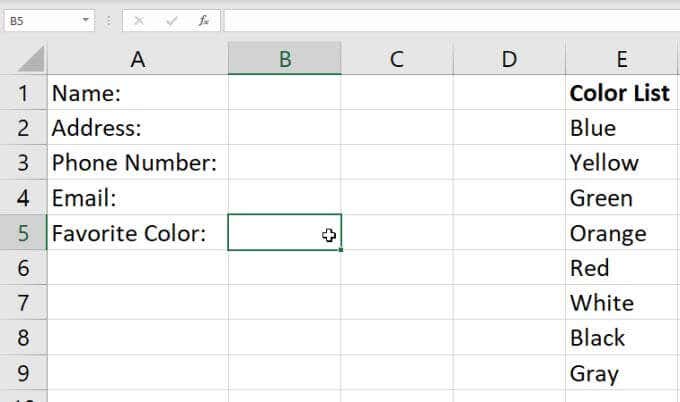This screenshot has width=680, height=402.
Task: Select the row 1 header
Action: [23, 93]
